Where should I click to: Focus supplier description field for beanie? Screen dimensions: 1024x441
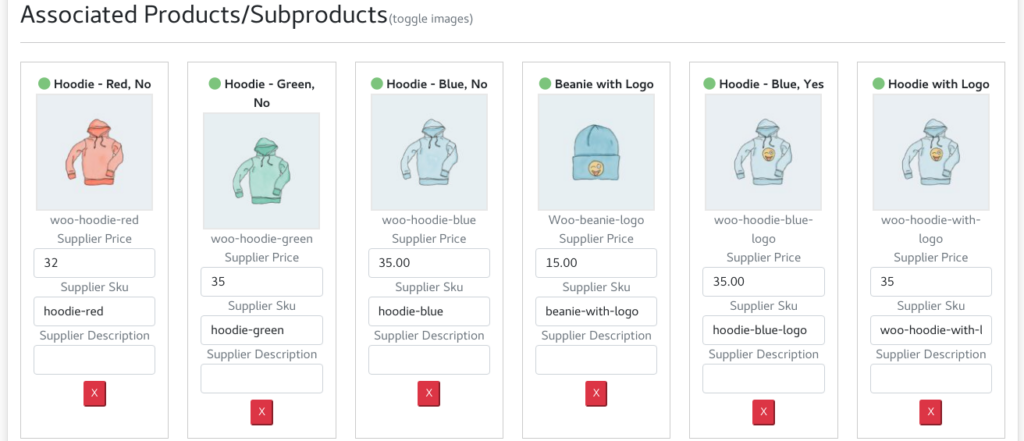coord(596,360)
